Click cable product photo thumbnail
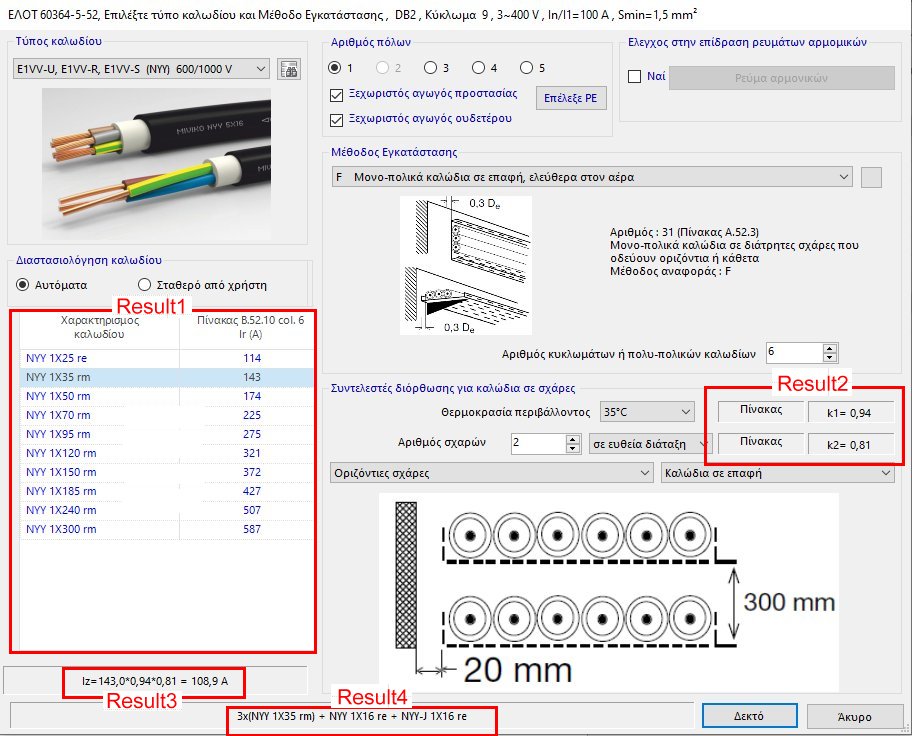The width and height of the screenshot is (912, 736). 156,165
